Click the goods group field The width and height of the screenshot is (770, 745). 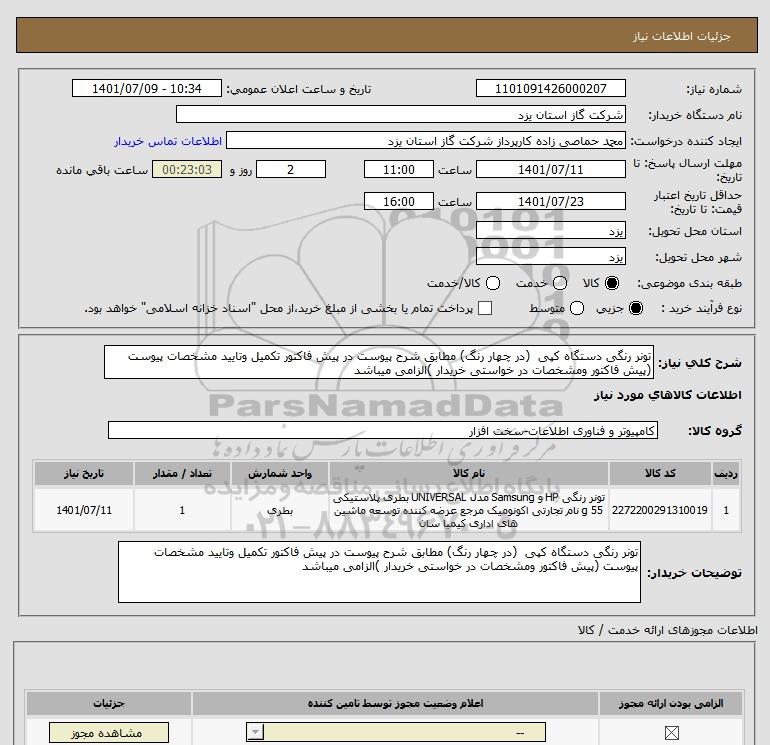tap(383, 430)
